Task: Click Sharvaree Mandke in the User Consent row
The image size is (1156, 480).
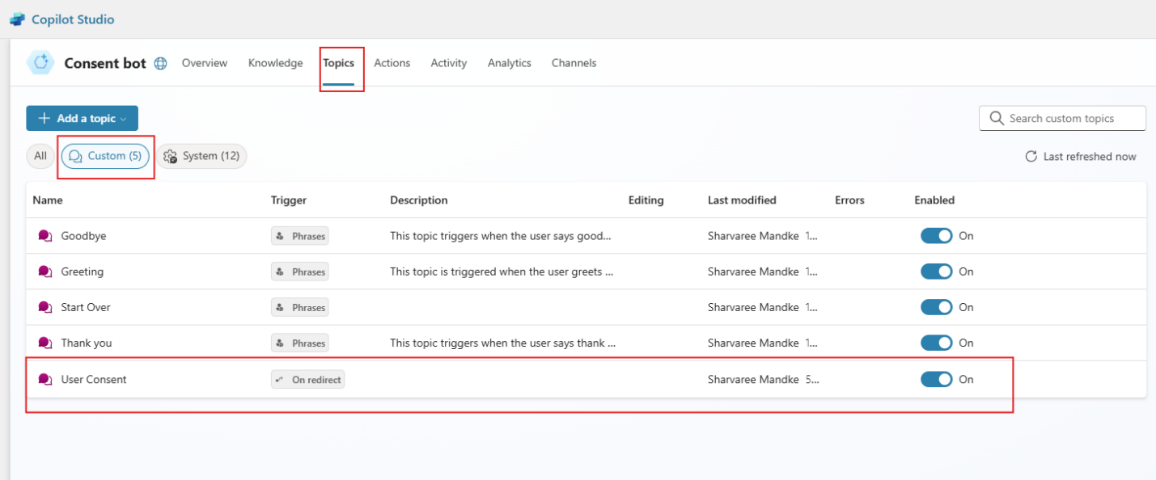Action: pos(753,380)
